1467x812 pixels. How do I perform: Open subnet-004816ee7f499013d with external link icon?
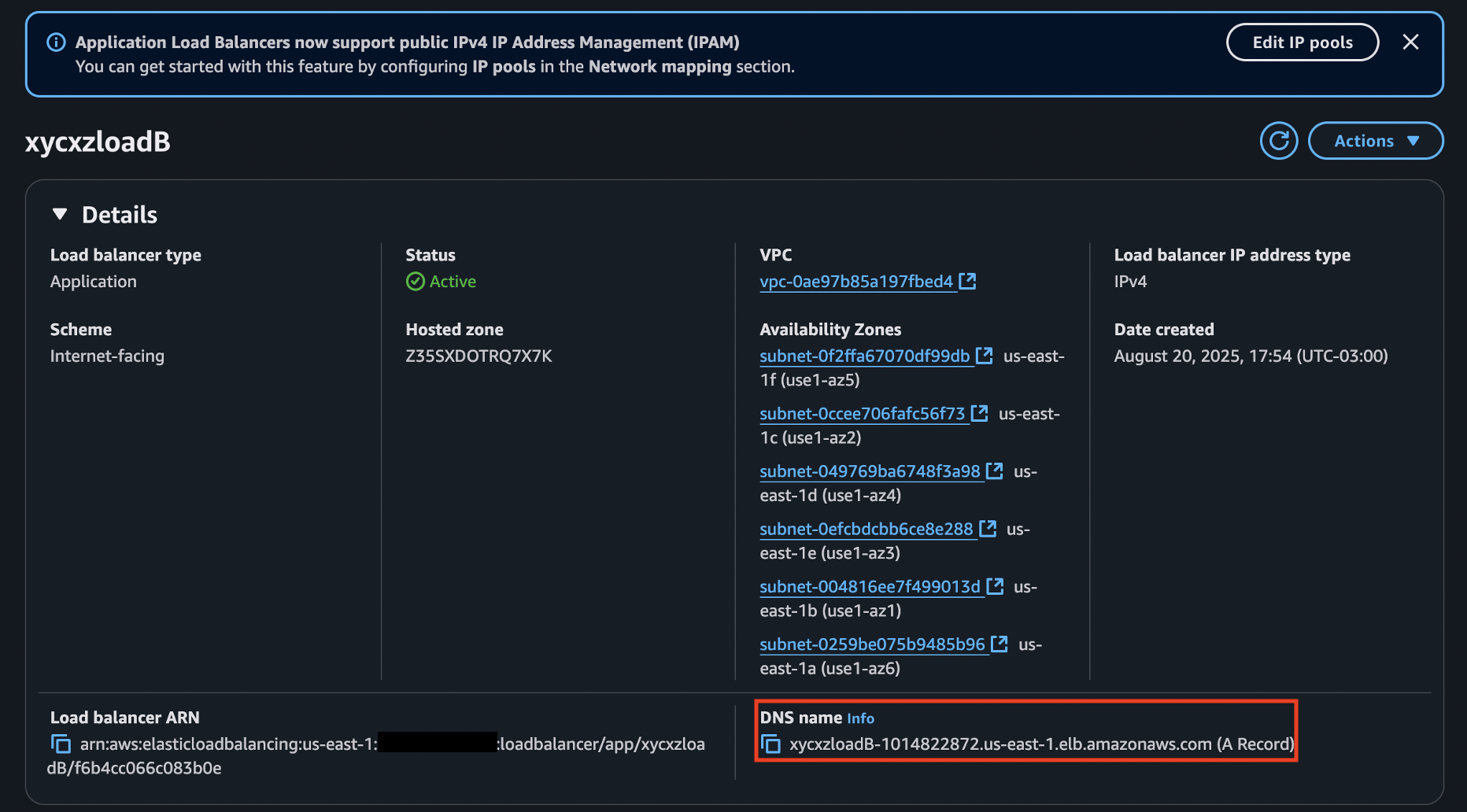point(994,585)
